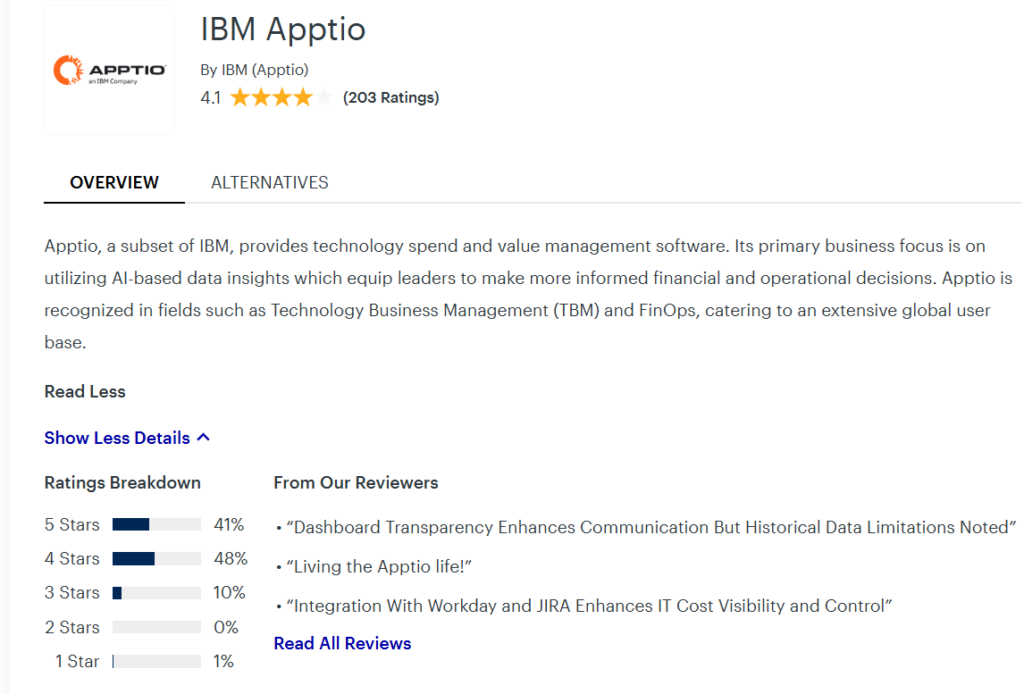
Task: Open the Workday and JIRA integration review
Action: 588,606
